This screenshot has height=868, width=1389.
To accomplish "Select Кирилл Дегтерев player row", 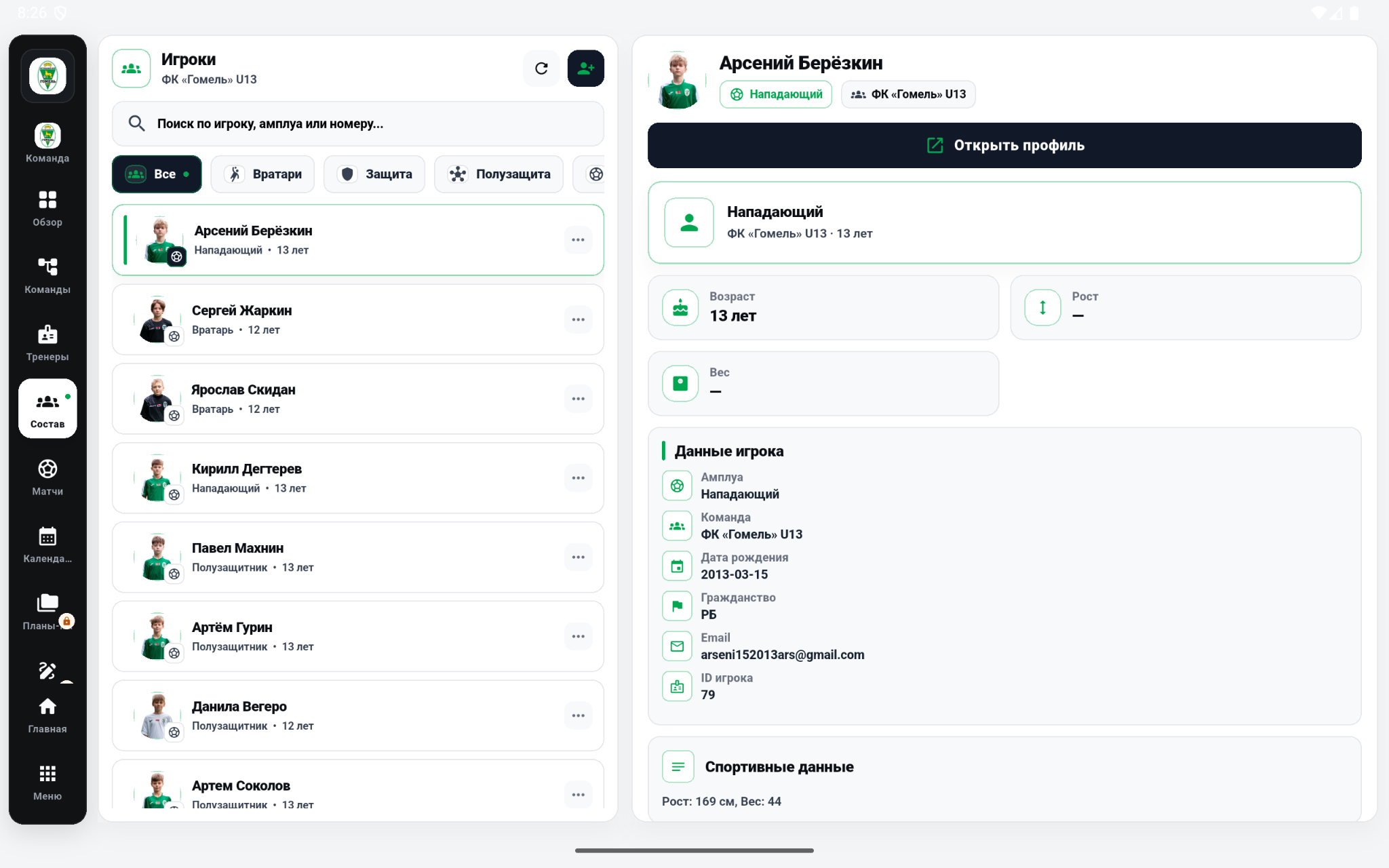I will 358,478.
